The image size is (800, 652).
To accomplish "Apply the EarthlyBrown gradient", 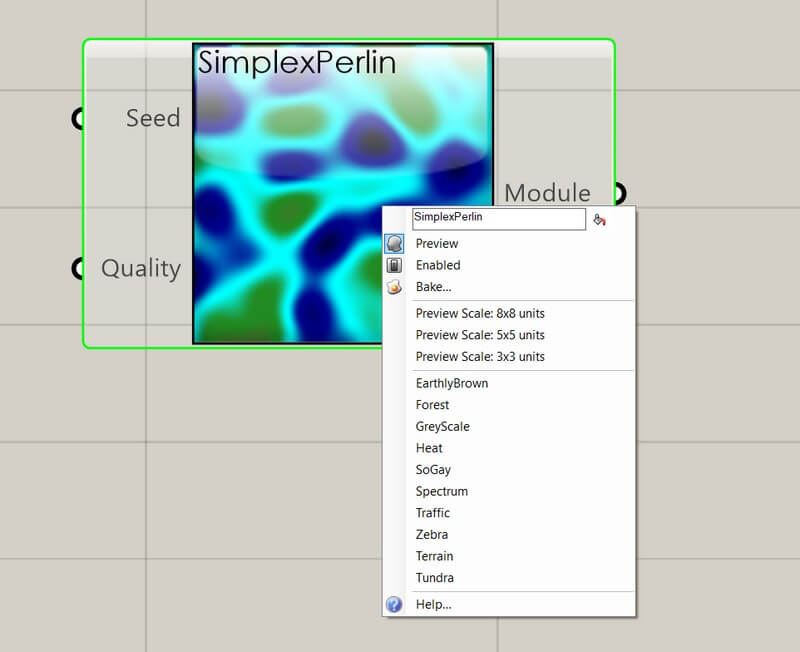I will [452, 383].
